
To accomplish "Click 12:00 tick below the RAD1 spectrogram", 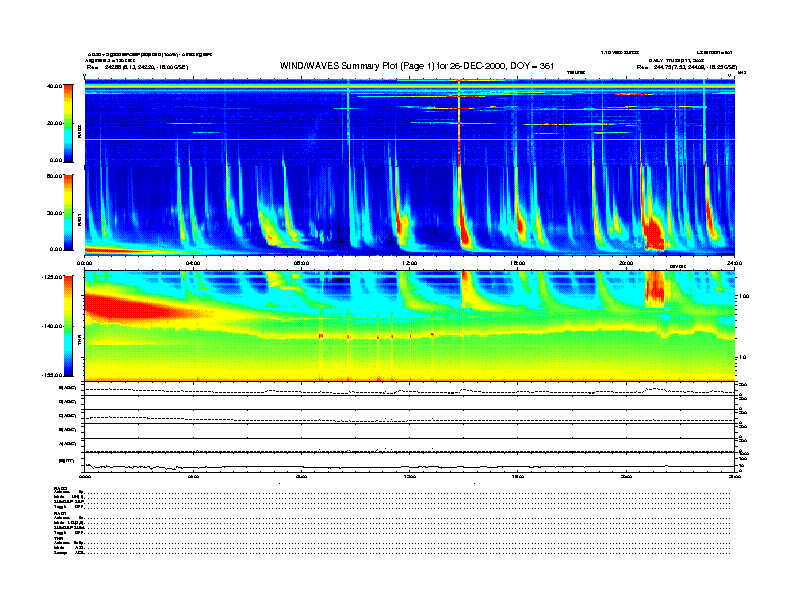I will 410,263.
